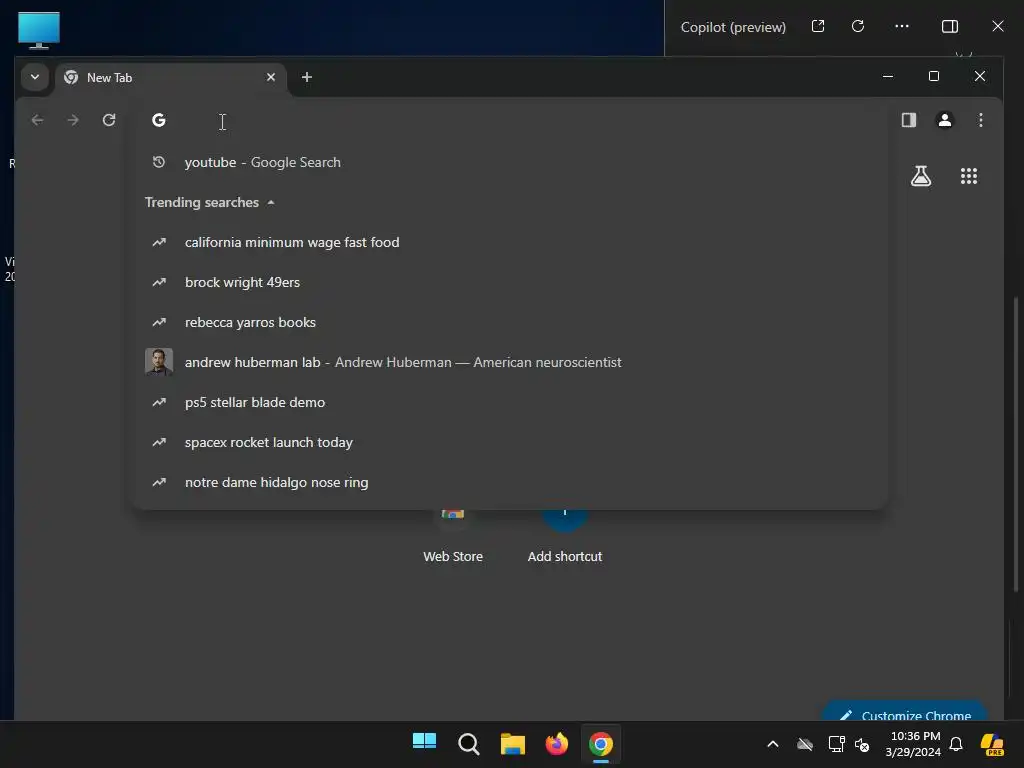Click Chrome's reload page icon
The height and width of the screenshot is (768, 1024).
[109, 120]
